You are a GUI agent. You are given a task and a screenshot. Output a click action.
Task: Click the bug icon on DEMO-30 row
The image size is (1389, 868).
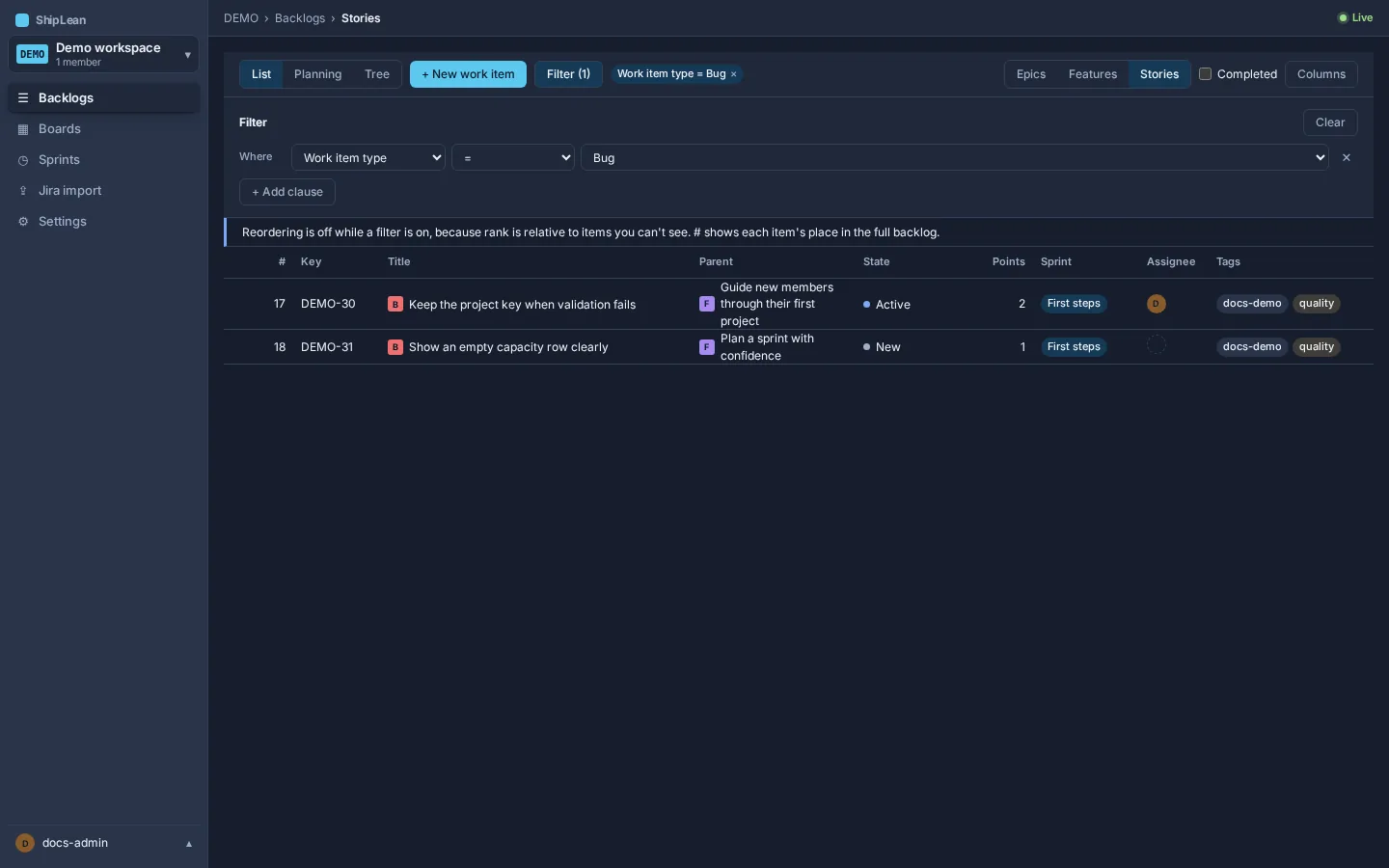point(395,305)
